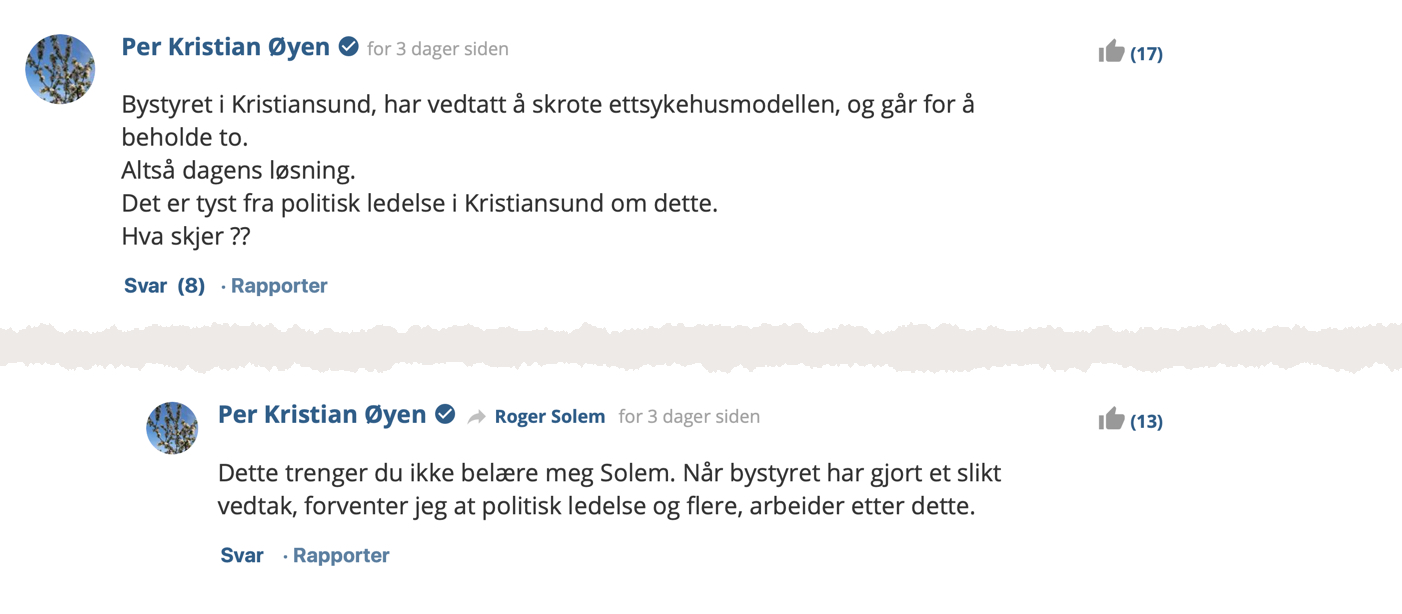Click thumbs-up icon on the reply comment

tap(1111, 420)
